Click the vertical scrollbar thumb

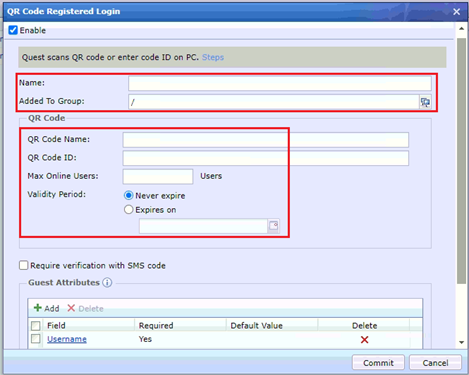click(461, 161)
